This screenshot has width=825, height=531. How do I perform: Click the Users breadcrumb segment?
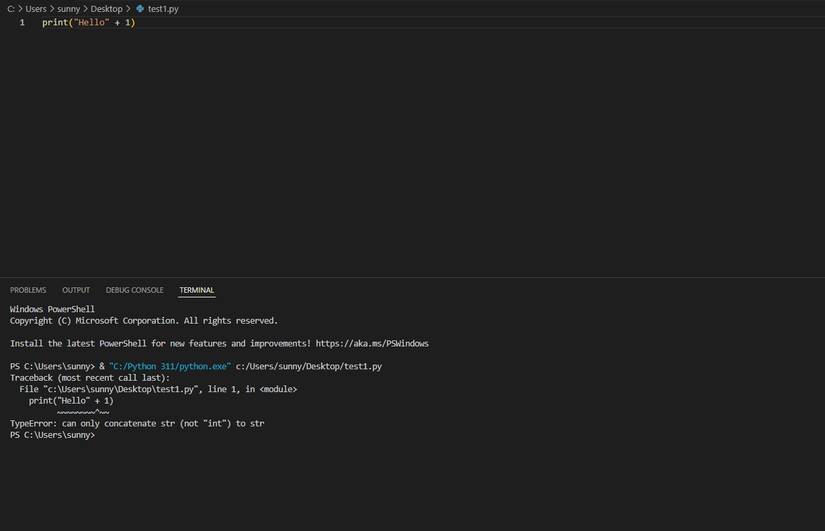click(x=36, y=9)
